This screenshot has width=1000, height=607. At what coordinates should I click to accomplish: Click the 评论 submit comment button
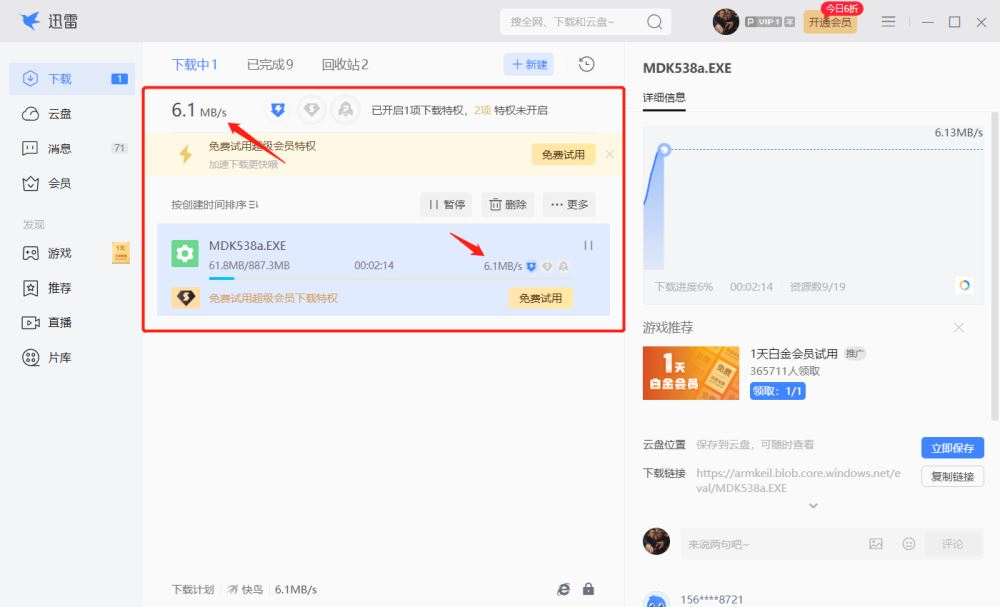click(952, 544)
